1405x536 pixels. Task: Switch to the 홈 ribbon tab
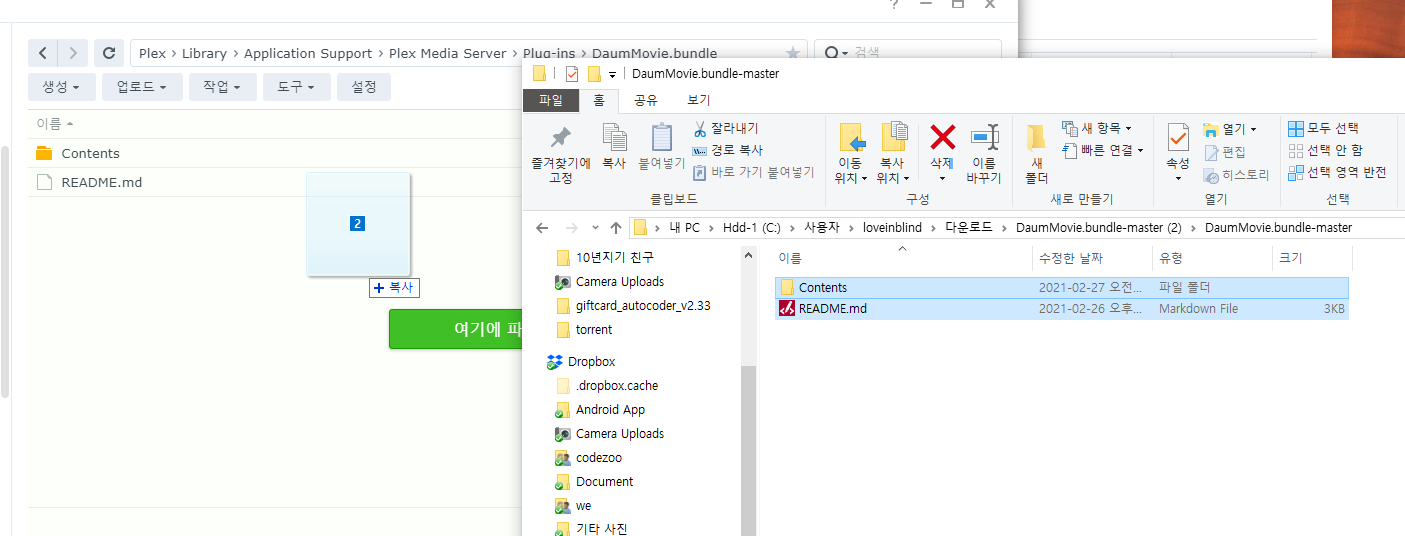click(x=599, y=100)
